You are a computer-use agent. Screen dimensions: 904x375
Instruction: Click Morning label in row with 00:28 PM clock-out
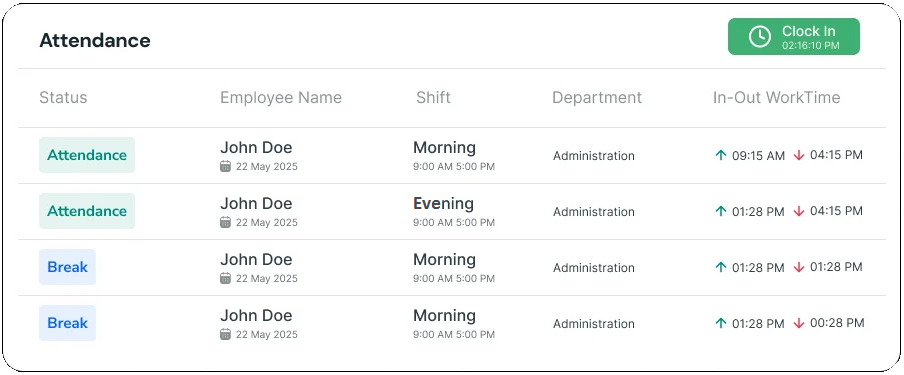pos(445,316)
